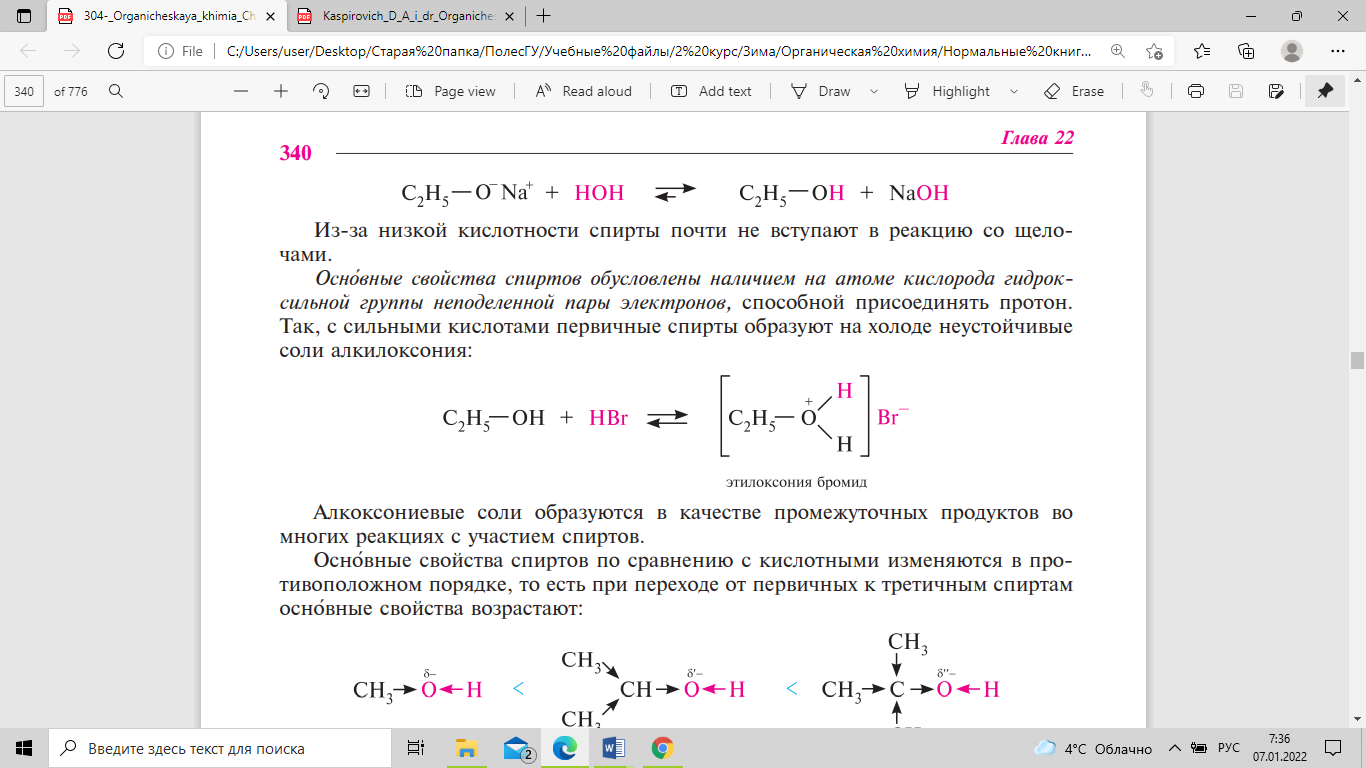Click the Windows taskbar search box
Image resolution: width=1366 pixels, height=768 pixels.
220,748
